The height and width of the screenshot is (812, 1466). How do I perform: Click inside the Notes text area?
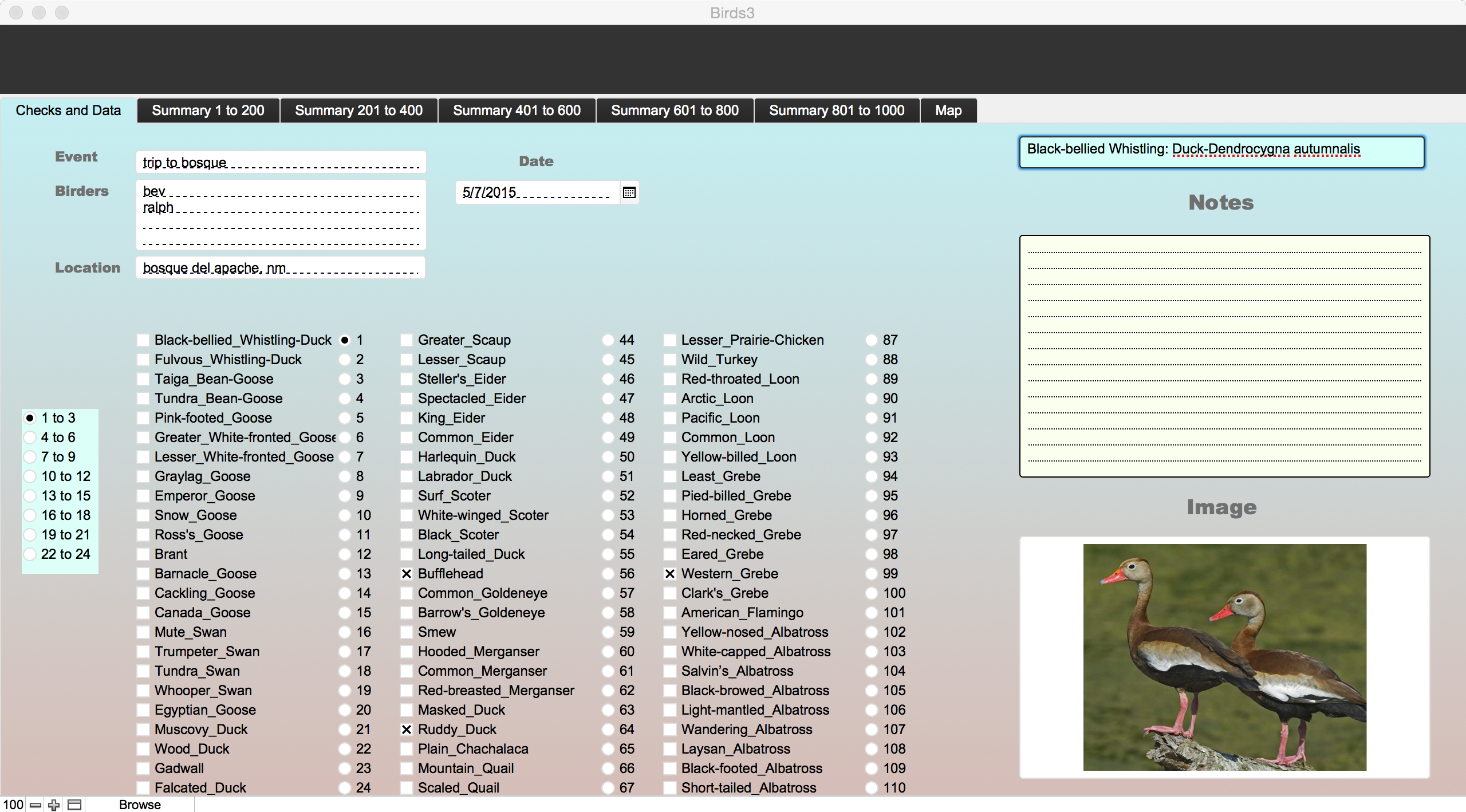pos(1224,355)
